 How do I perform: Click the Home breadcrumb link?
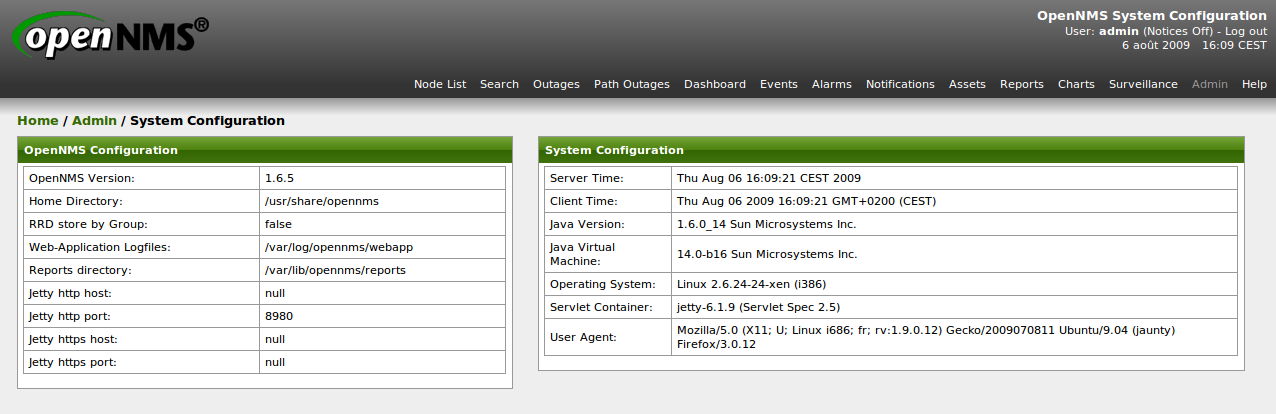(x=37, y=121)
